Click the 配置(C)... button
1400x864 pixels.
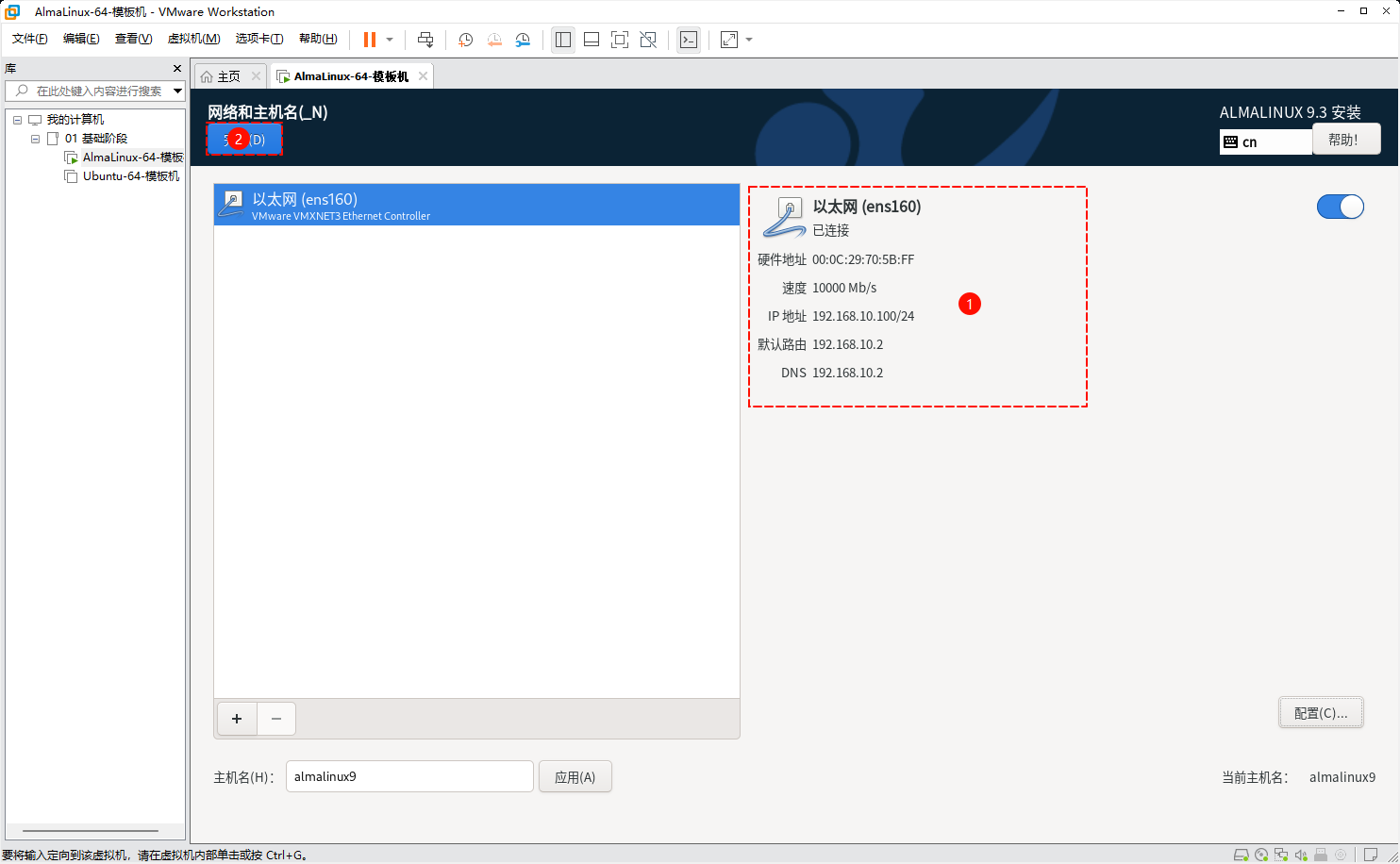click(x=1321, y=713)
